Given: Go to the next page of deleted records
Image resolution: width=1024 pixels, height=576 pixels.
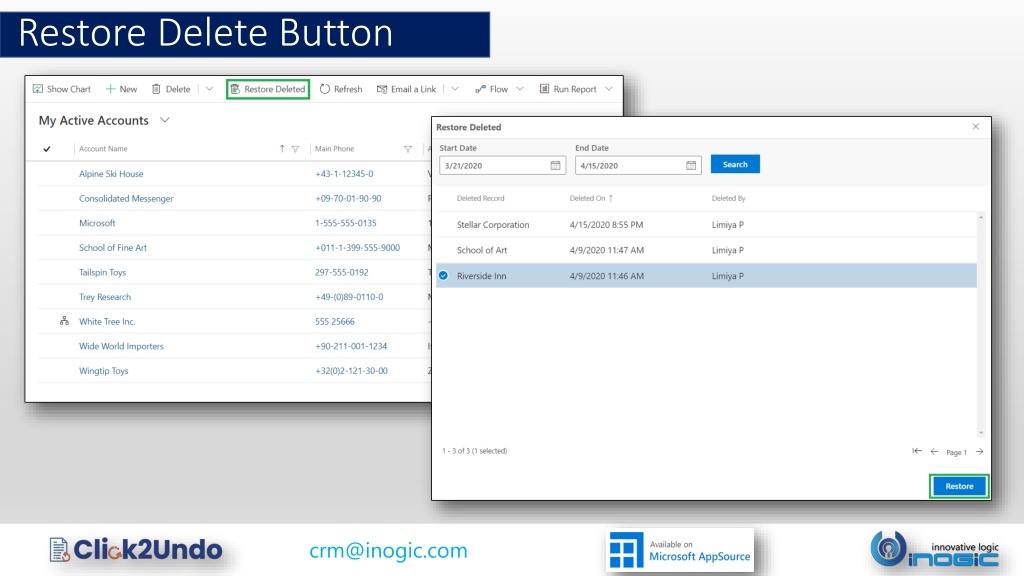Looking at the screenshot, I should tap(980, 451).
